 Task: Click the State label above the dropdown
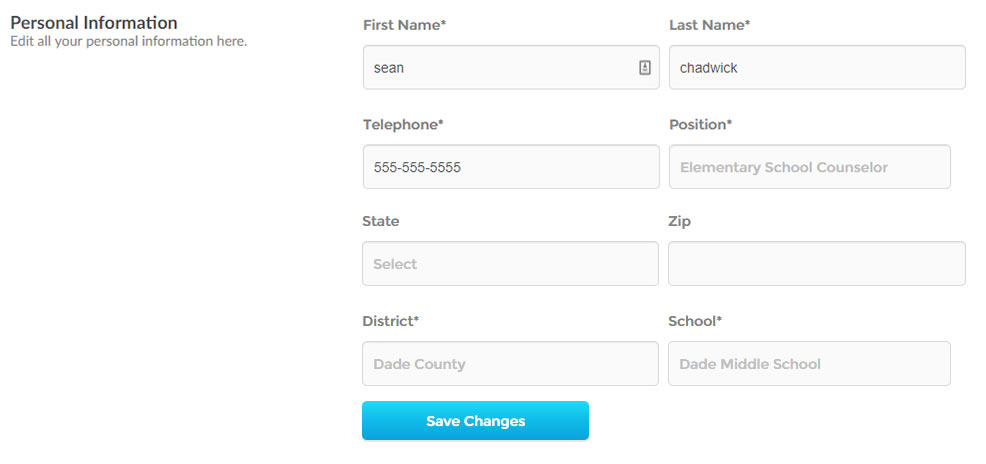380,221
